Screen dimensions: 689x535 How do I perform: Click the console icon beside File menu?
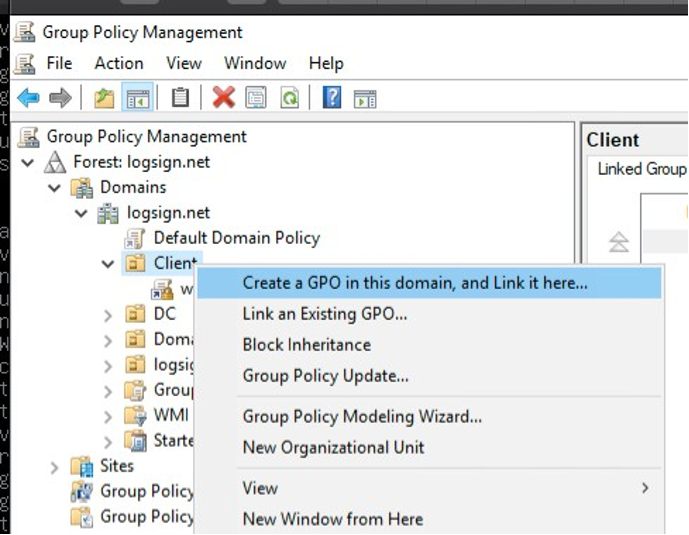25,64
